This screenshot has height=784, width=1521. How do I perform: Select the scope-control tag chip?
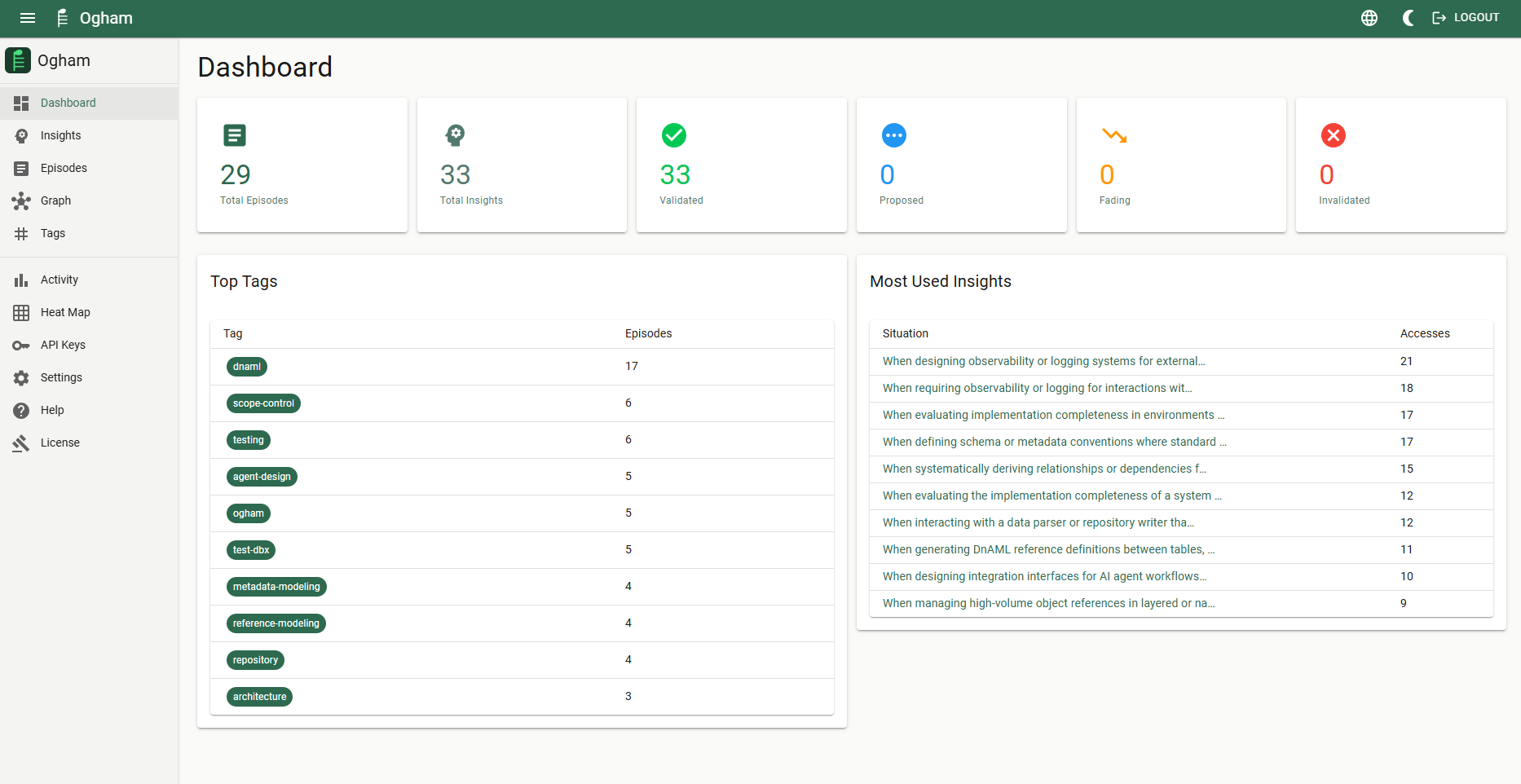(x=263, y=403)
